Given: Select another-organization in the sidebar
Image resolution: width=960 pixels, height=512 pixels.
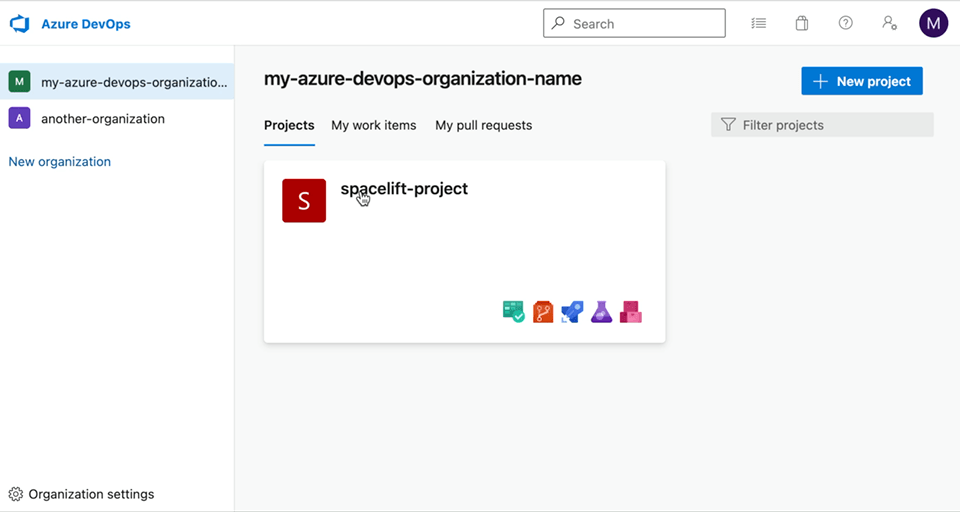Looking at the screenshot, I should (x=102, y=119).
